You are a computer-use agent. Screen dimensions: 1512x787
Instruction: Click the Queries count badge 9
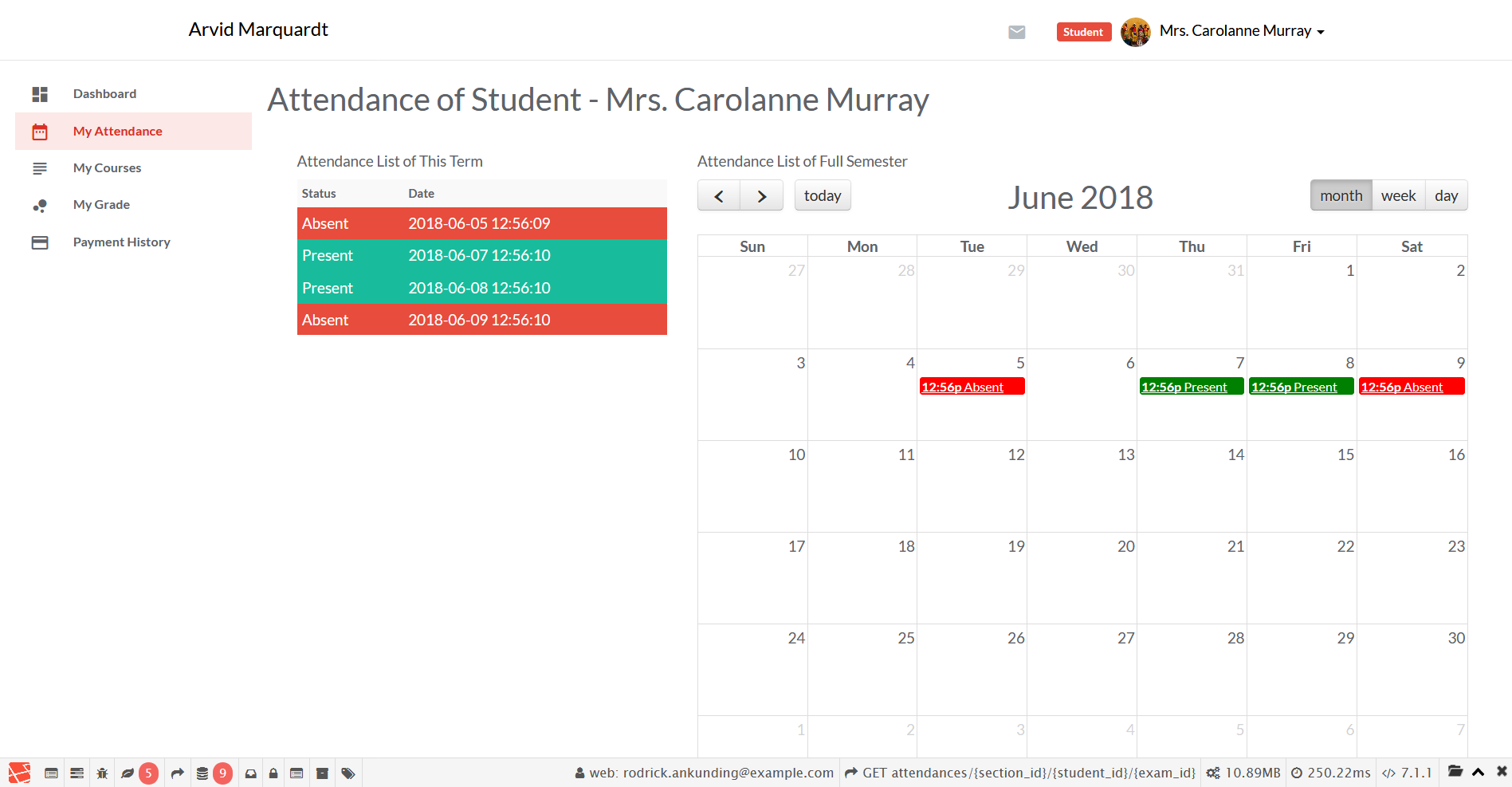223,773
